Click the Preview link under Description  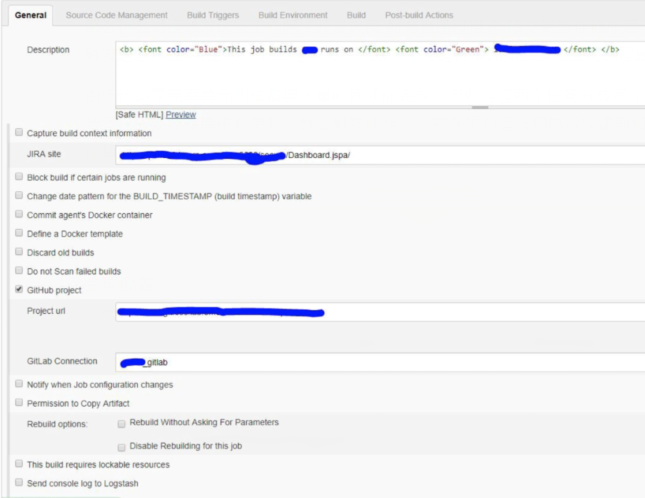click(x=181, y=115)
